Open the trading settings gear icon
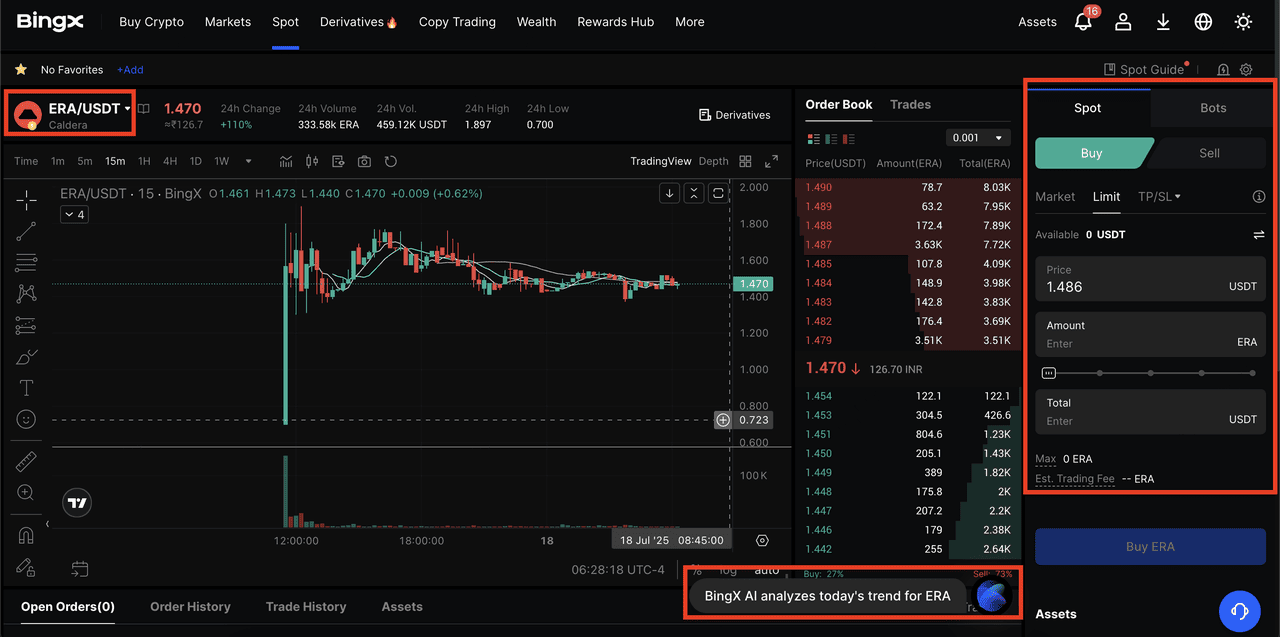1280x637 pixels. (x=1246, y=70)
